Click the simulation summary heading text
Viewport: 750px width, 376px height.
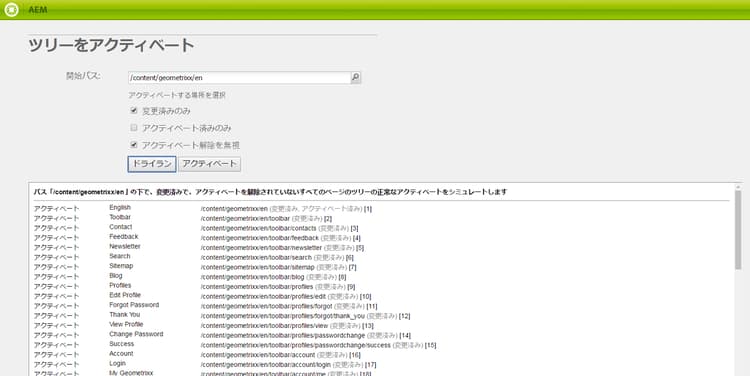tap(270, 192)
